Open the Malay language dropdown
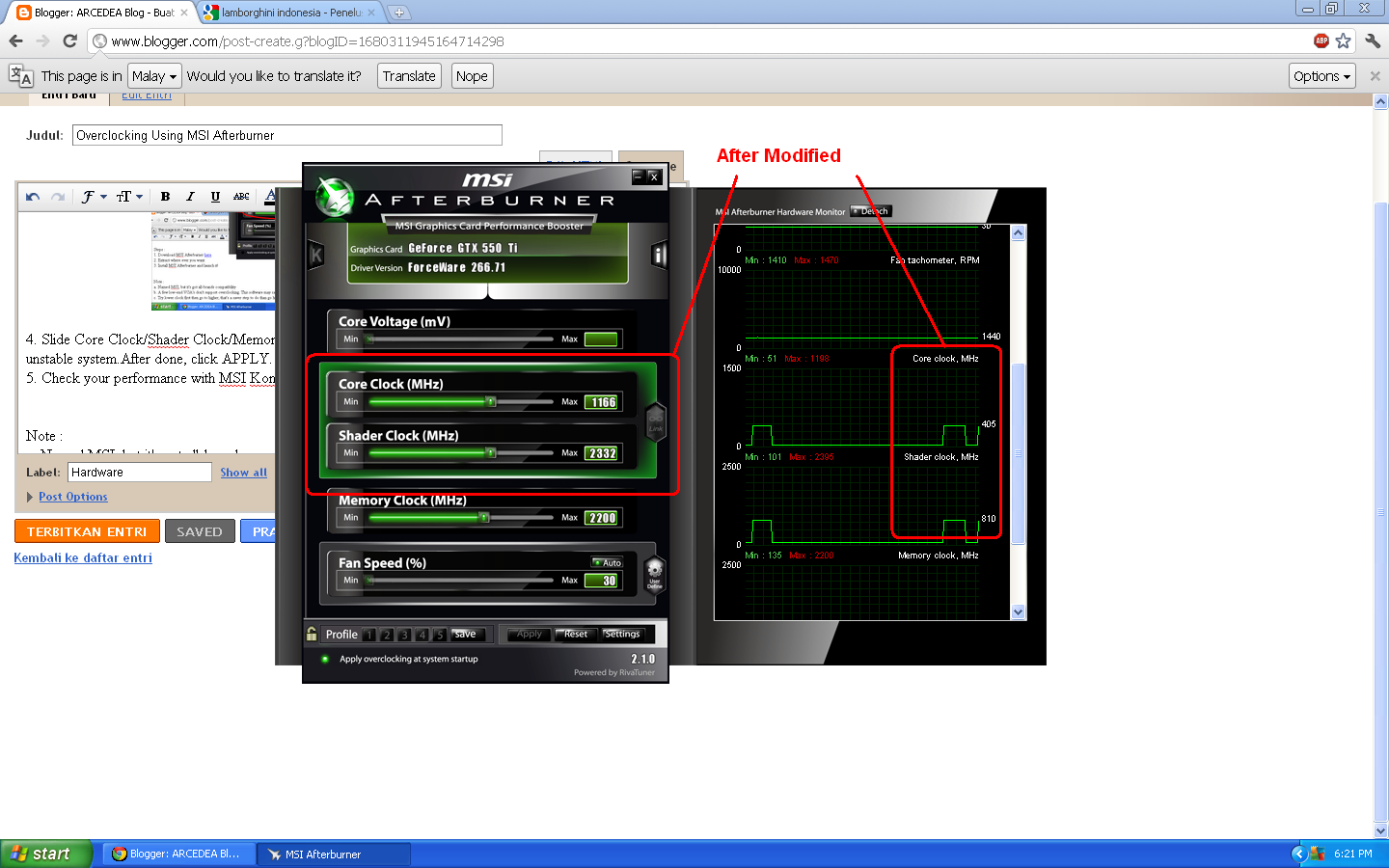 (x=154, y=76)
